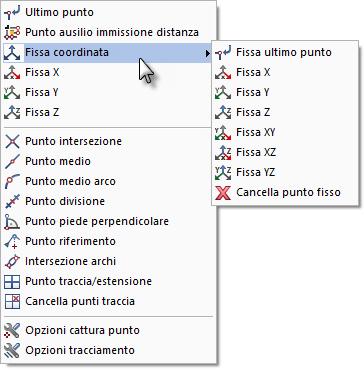The height and width of the screenshot is (369, 364).
Task: Select Fissa ultimo punto in submenu
Action: click(285, 53)
